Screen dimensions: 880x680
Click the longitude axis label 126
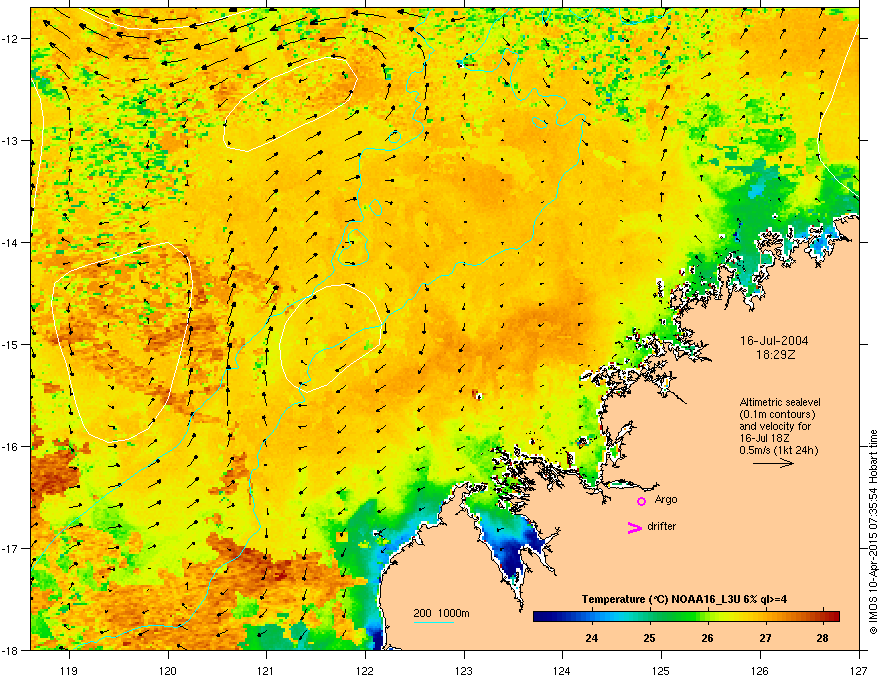760,670
